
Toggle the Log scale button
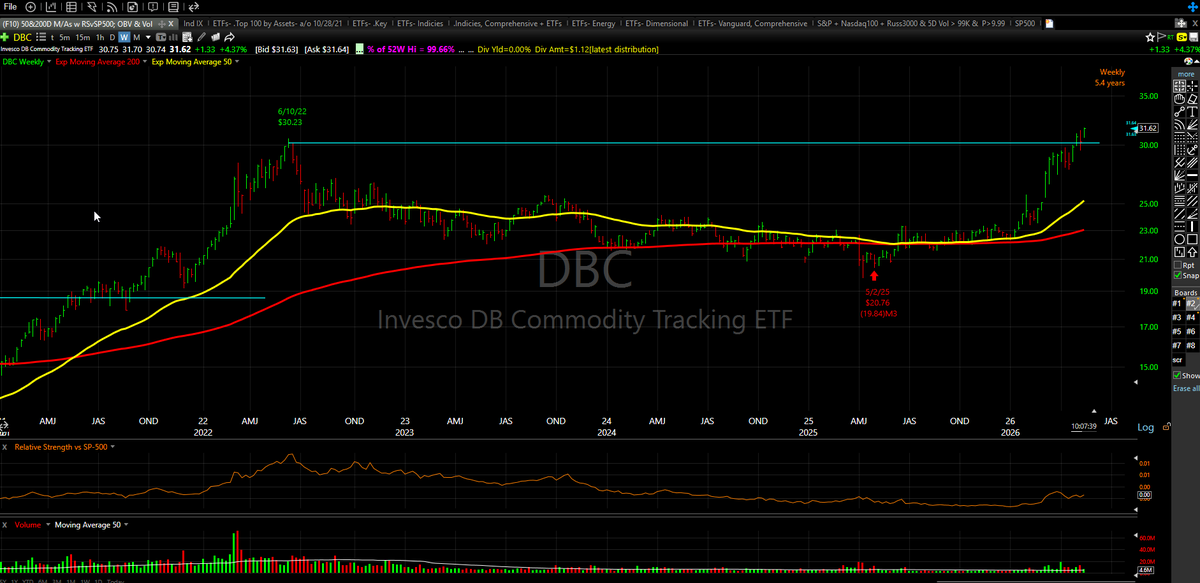coord(1145,427)
